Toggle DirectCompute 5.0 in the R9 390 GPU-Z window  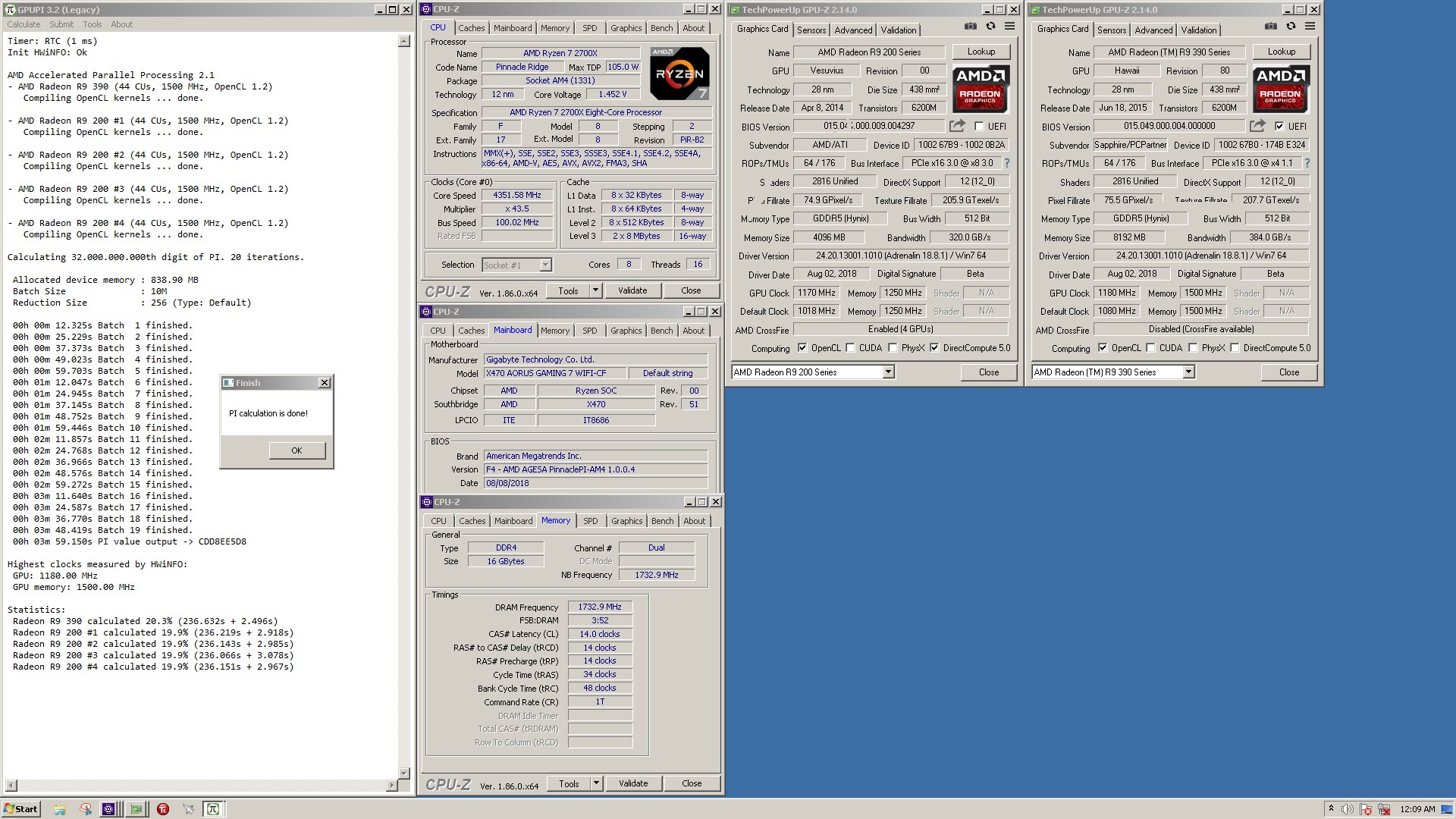(1235, 348)
